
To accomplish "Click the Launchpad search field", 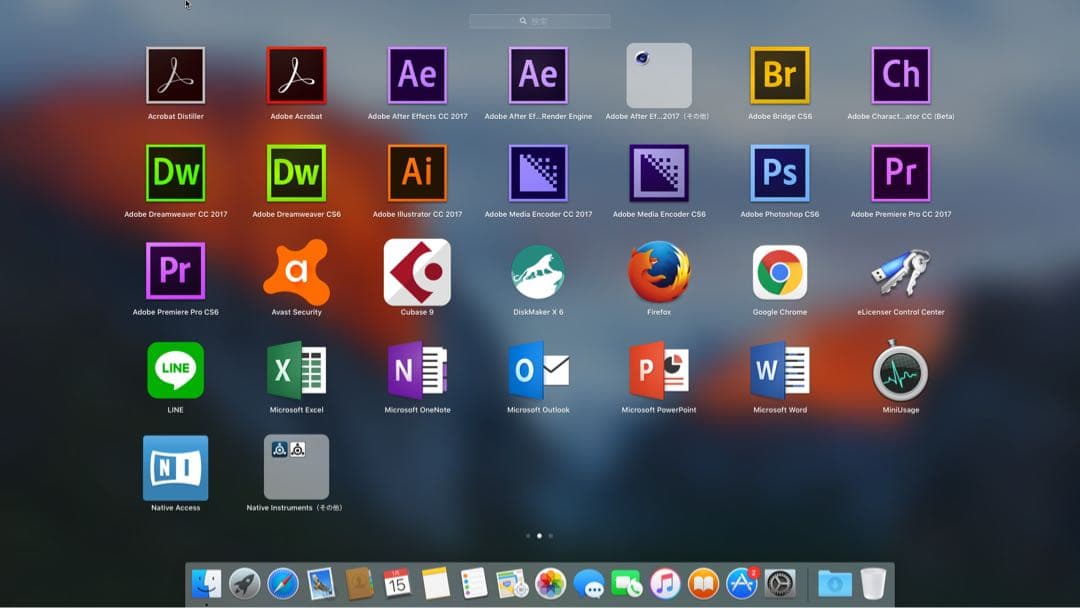I will click(x=540, y=21).
